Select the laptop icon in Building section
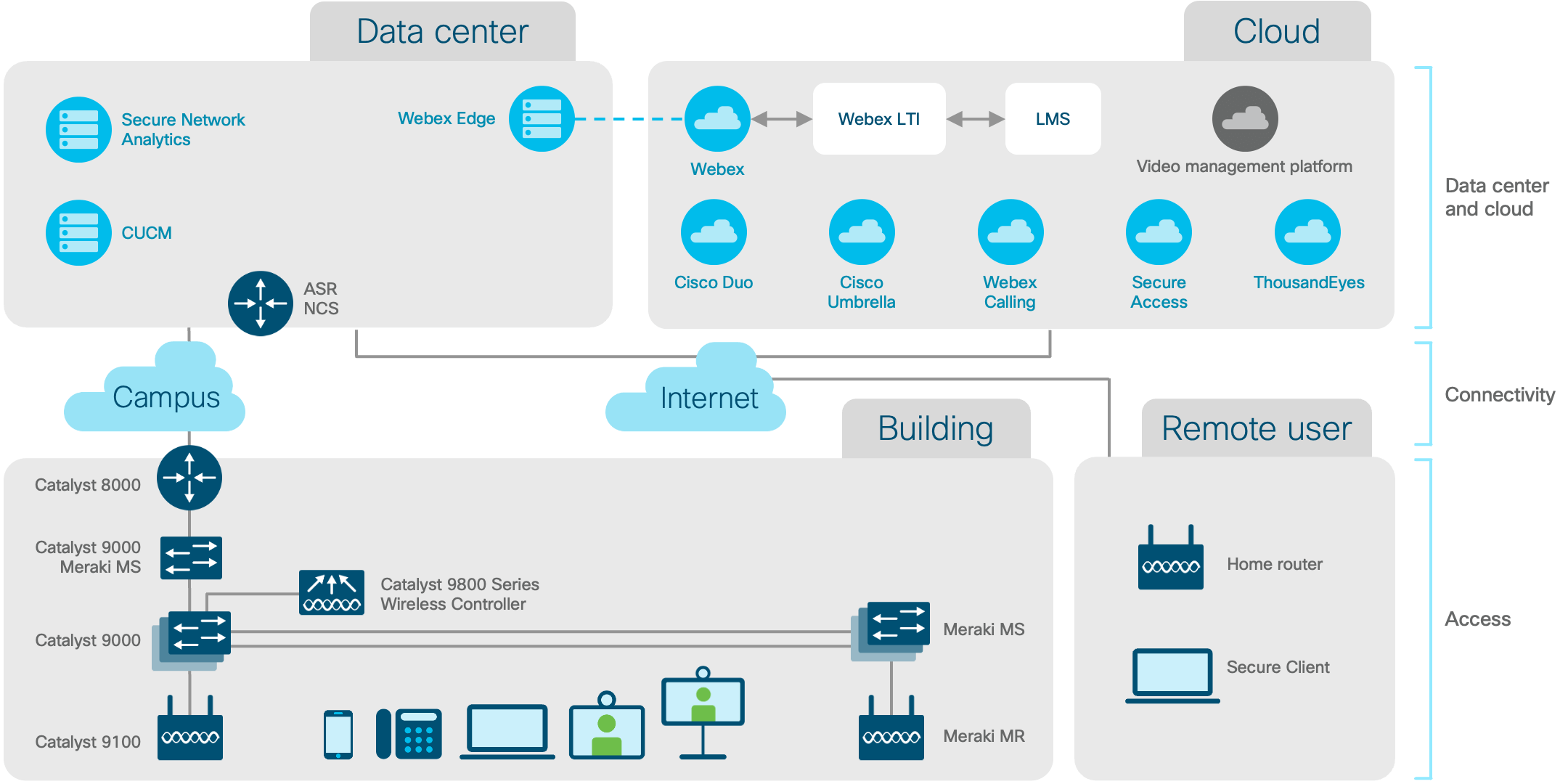Viewport: 1568px width, 784px height. (x=507, y=732)
